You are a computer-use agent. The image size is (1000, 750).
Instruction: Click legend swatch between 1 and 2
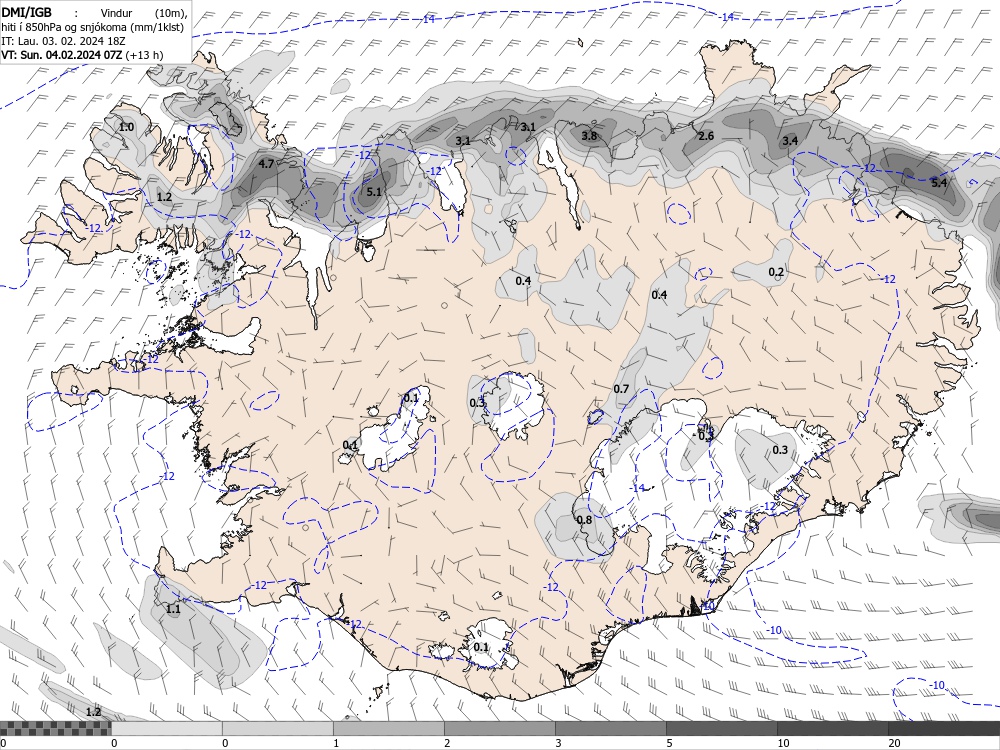[389, 728]
